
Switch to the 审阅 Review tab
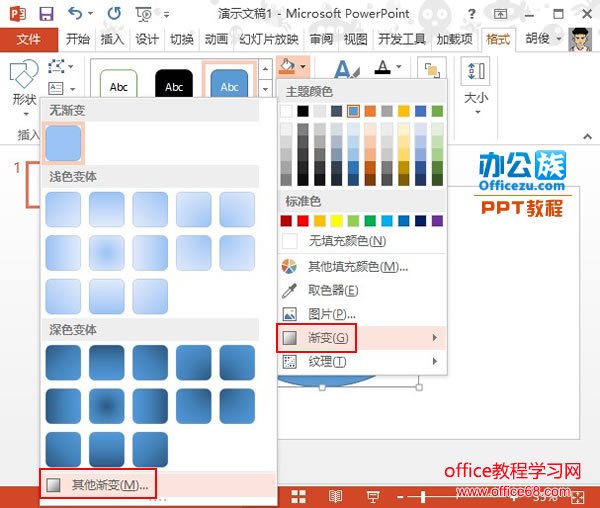(x=321, y=39)
